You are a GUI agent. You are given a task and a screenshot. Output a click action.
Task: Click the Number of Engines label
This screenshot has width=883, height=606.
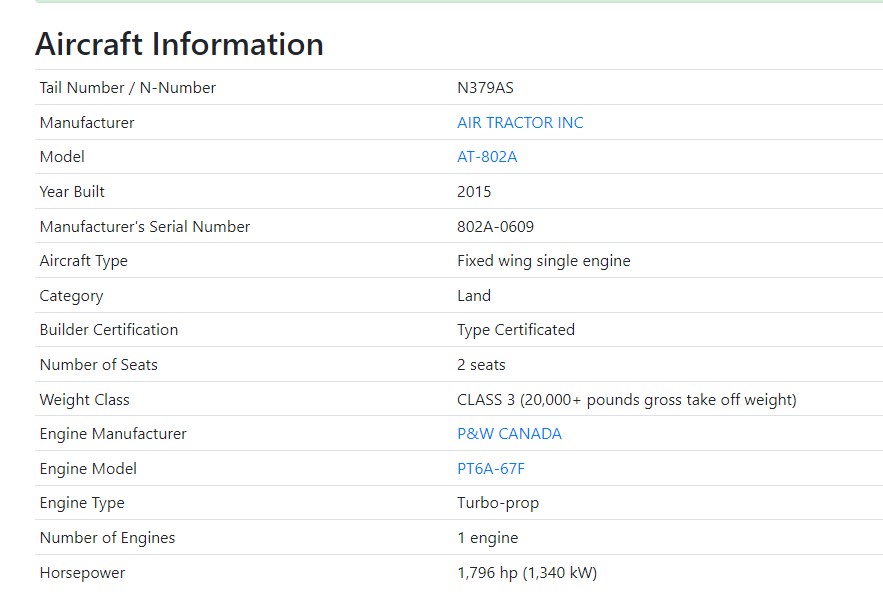click(x=107, y=538)
